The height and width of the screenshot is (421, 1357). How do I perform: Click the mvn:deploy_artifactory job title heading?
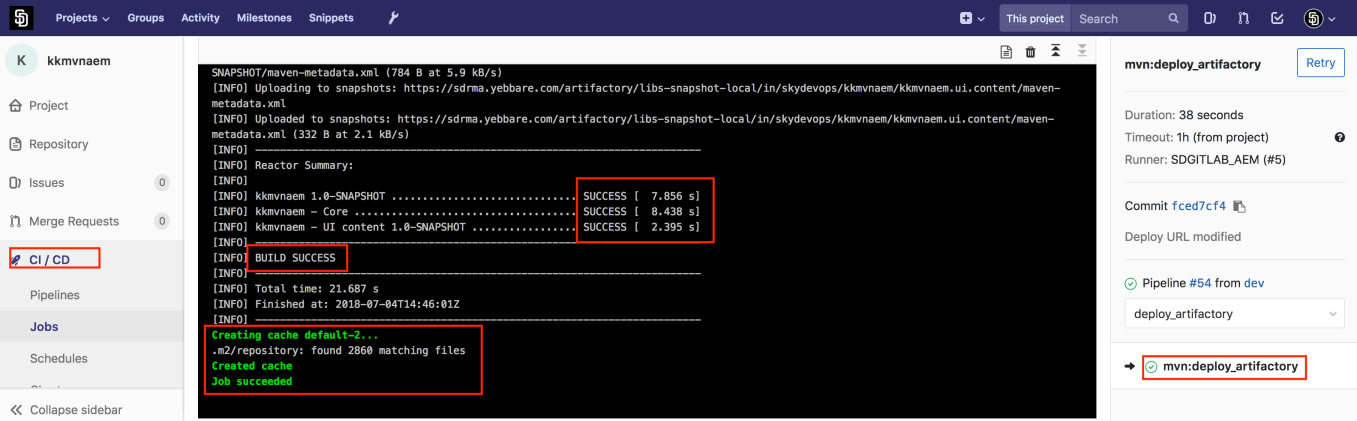point(1193,64)
